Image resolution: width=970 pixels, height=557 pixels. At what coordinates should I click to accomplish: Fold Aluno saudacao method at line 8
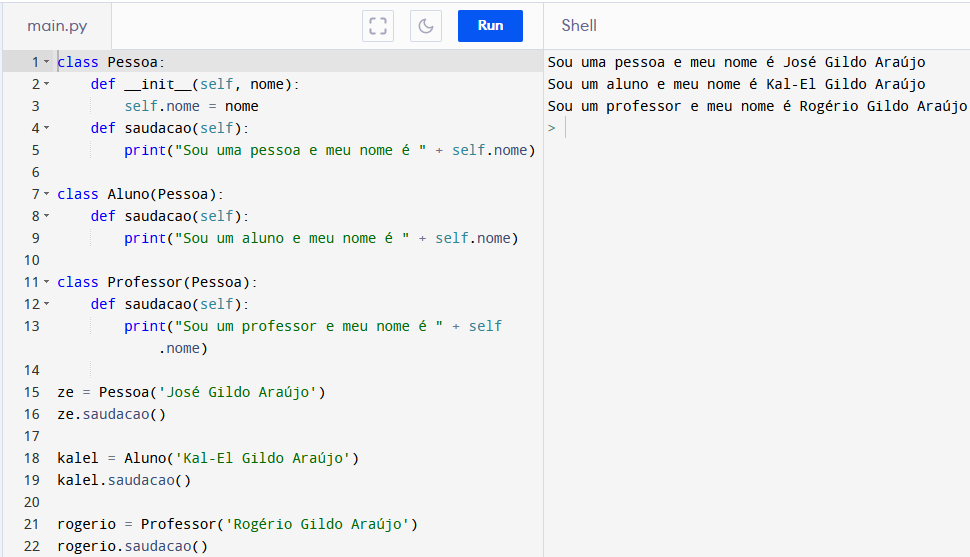click(x=46, y=216)
